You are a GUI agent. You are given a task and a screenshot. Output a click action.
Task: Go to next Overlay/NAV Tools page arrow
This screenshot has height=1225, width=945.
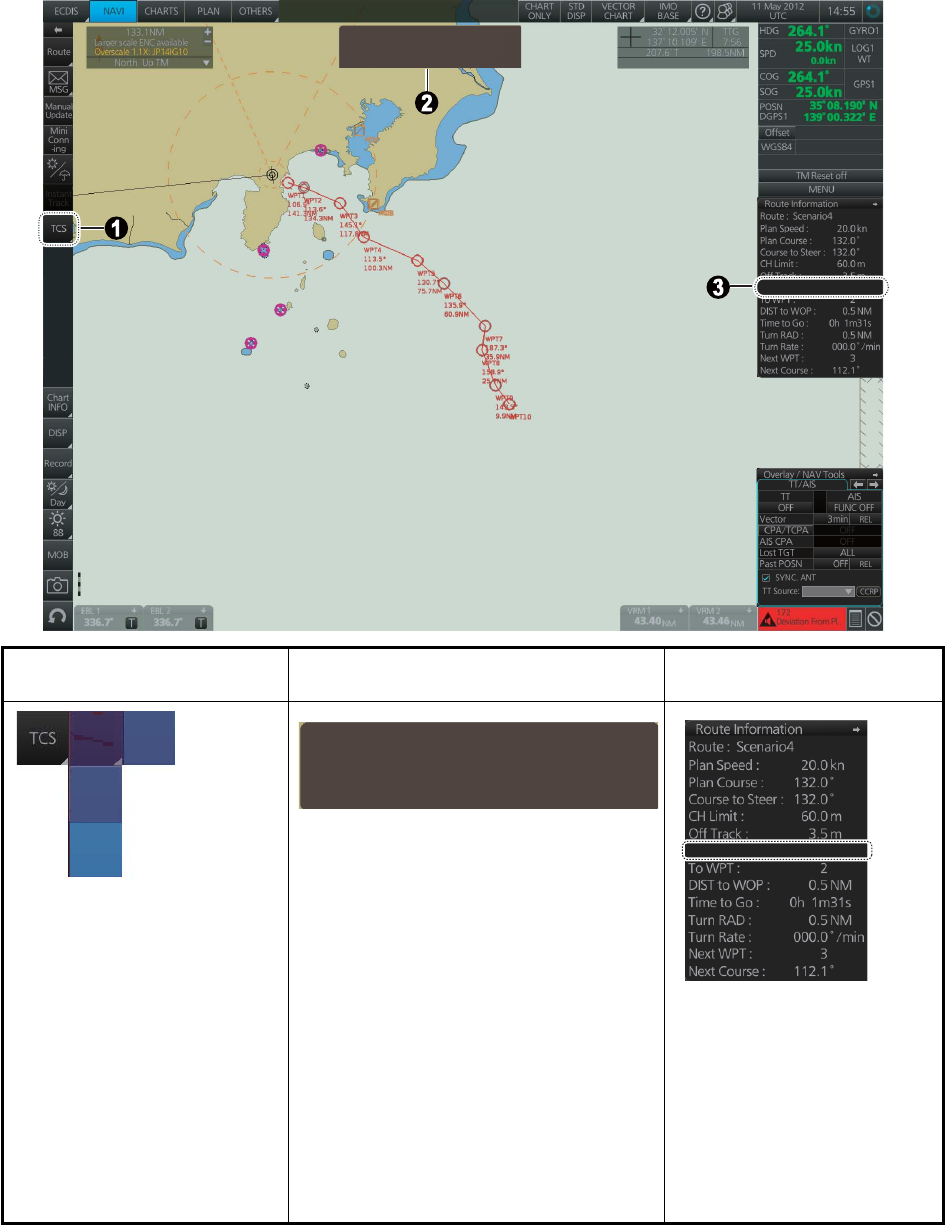click(x=872, y=485)
